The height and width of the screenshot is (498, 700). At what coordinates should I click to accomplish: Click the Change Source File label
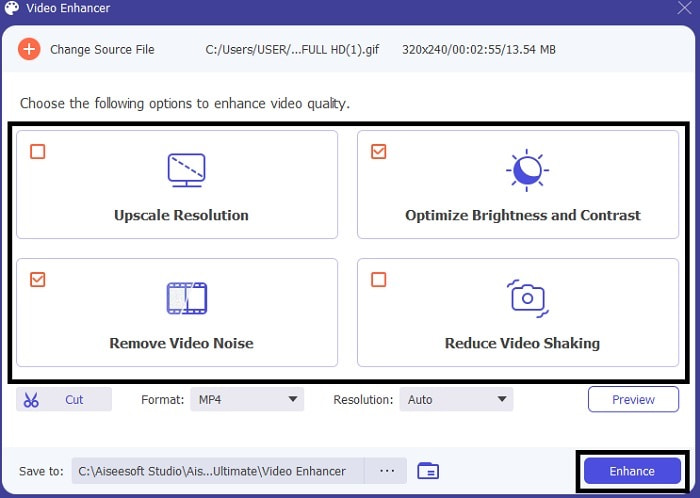pyautogui.click(x=102, y=49)
